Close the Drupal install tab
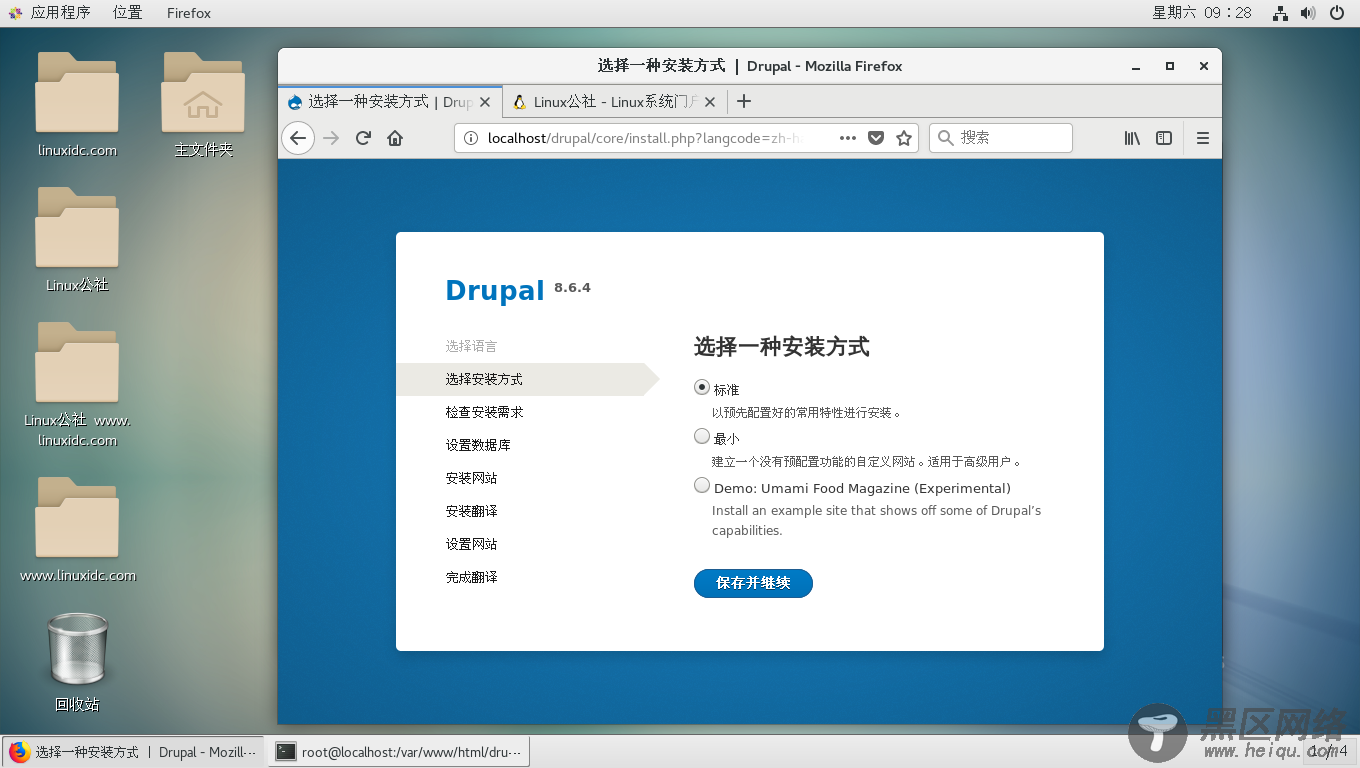This screenshot has width=1360, height=768. point(486,102)
